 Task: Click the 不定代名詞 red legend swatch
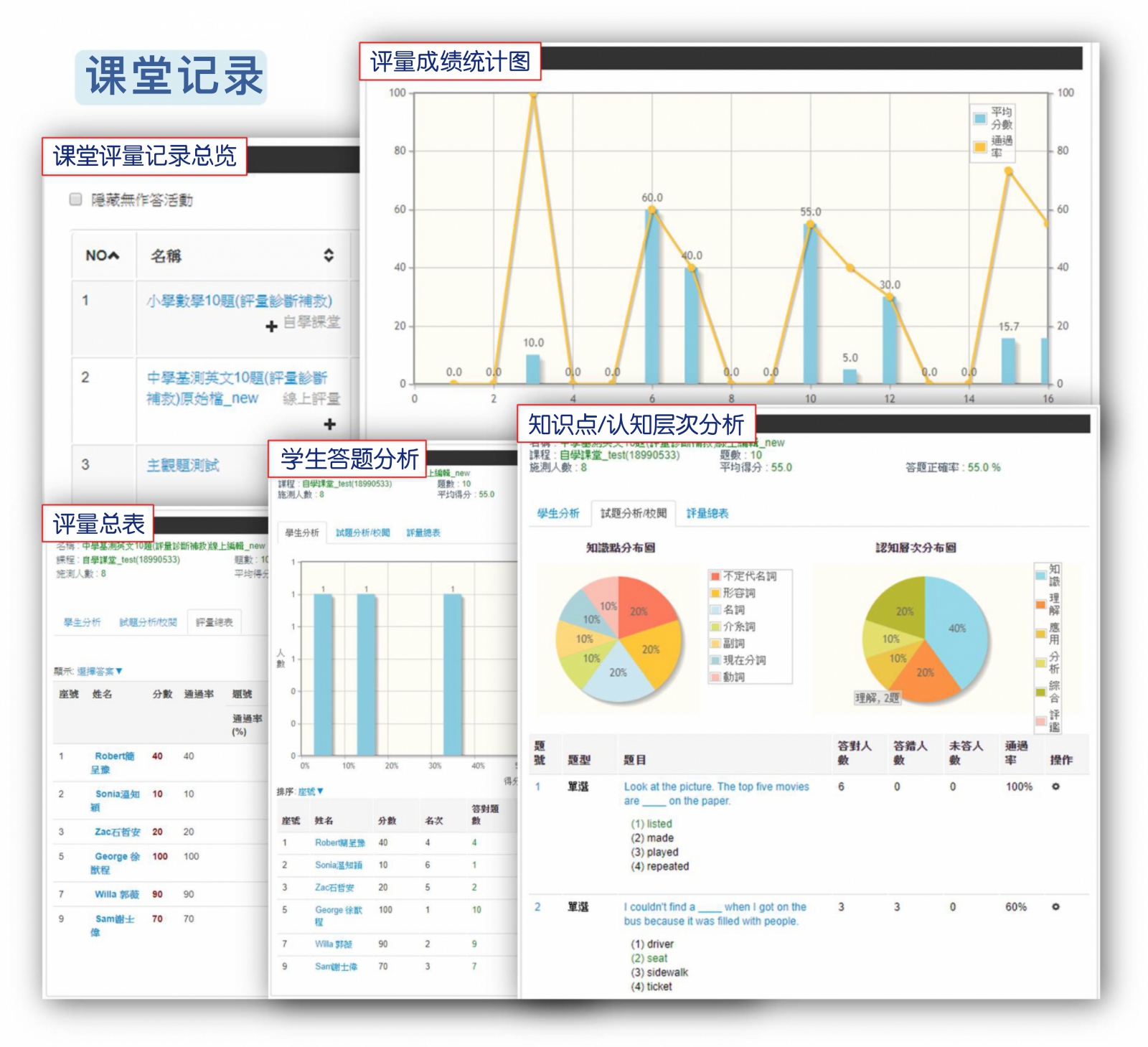coord(715,576)
